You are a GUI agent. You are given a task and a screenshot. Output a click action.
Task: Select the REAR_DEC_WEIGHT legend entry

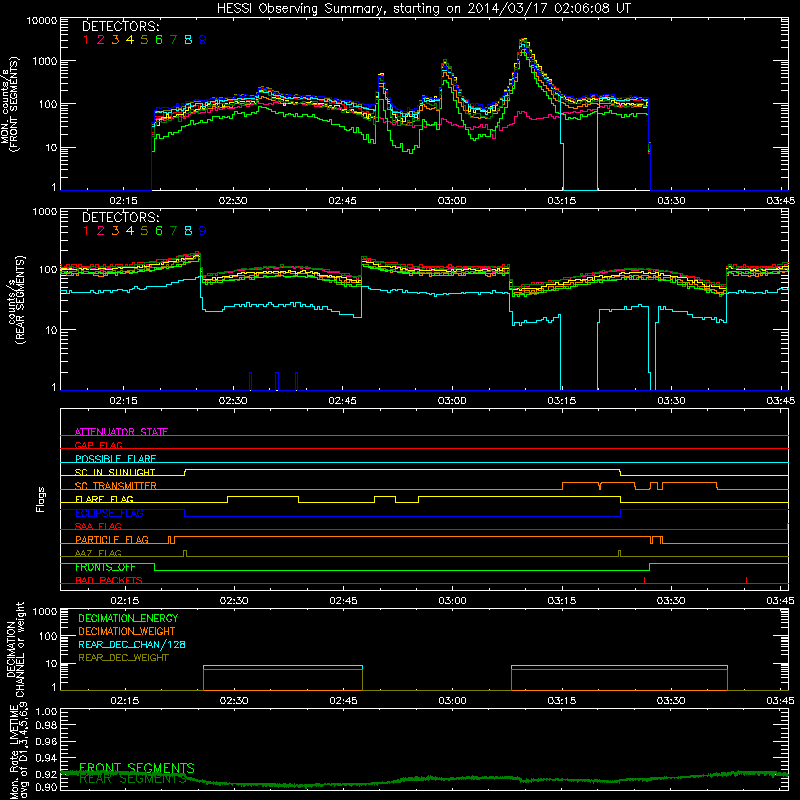tap(123, 658)
